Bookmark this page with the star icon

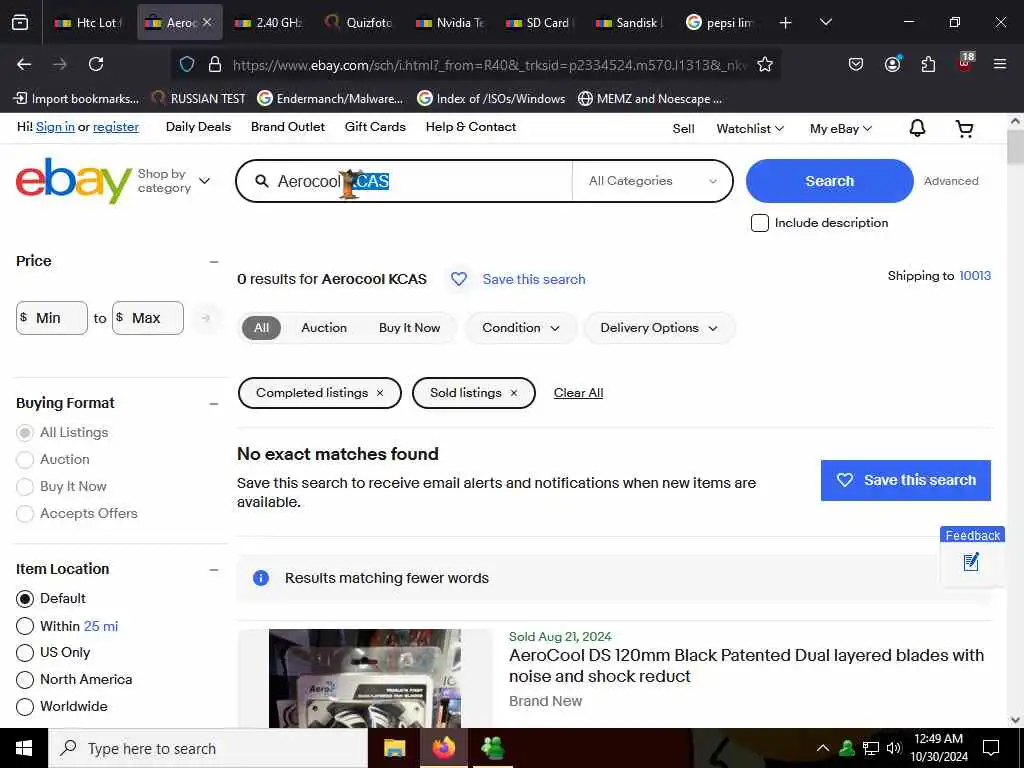[x=765, y=64]
